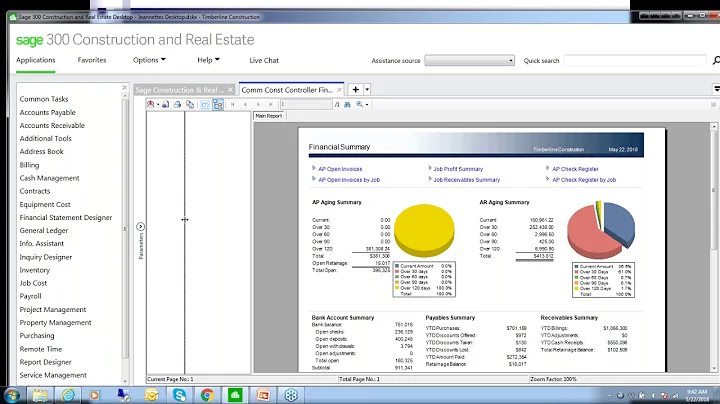Select the Main Report tab

(269, 116)
